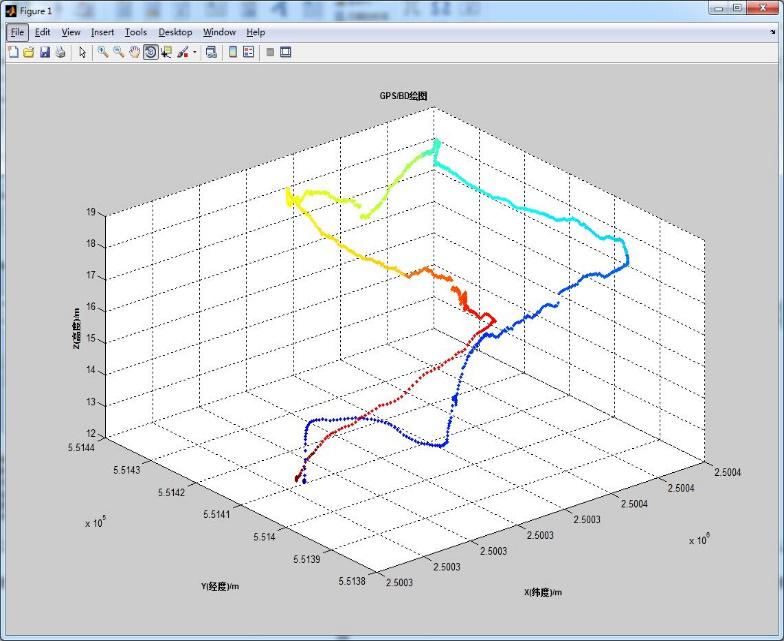
Task: Print the figure using the printer icon
Action: (x=60, y=52)
